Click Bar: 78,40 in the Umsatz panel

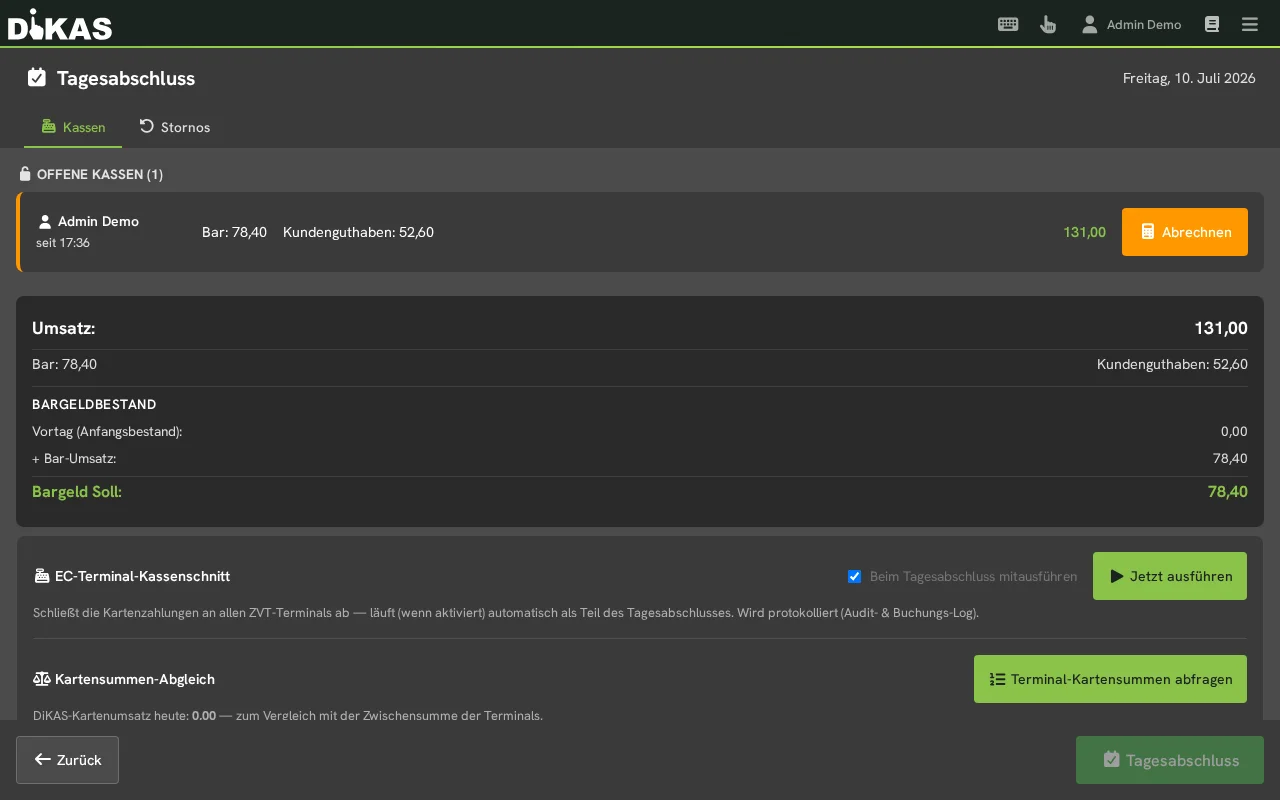[64, 365]
